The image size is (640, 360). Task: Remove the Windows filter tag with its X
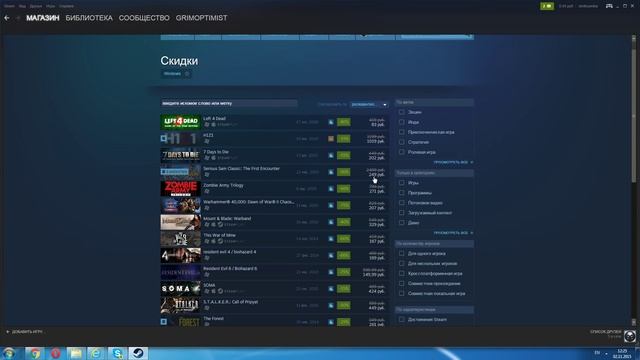[x=187, y=74]
